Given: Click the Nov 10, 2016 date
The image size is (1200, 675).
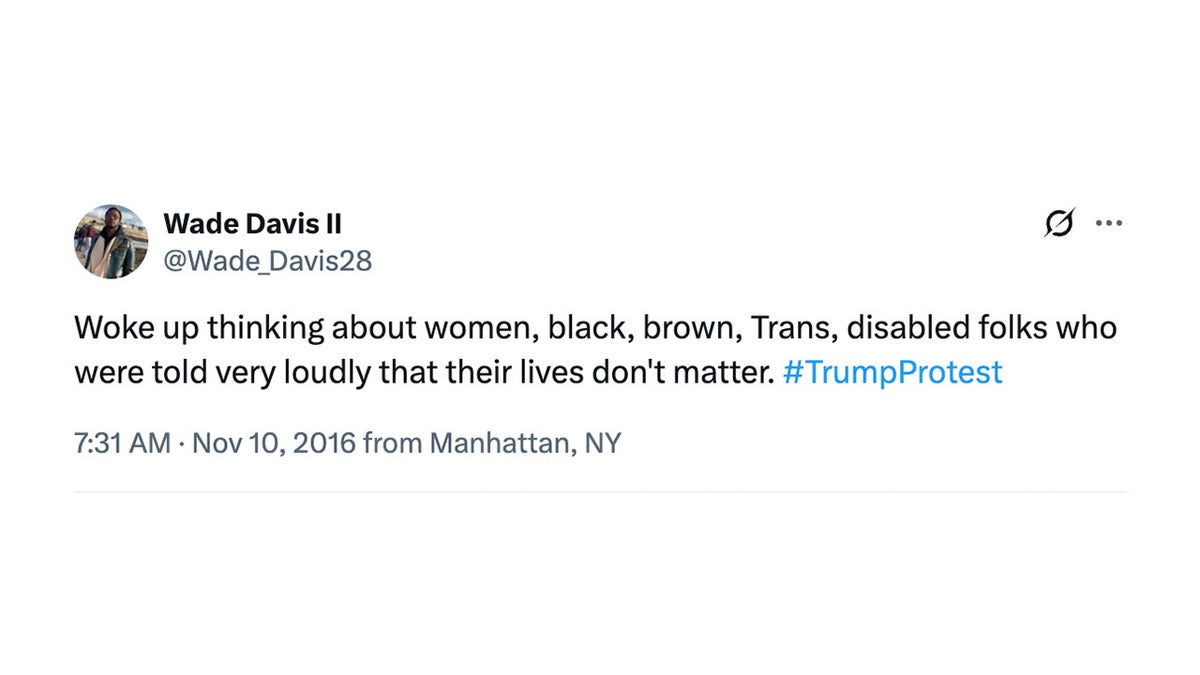Looking at the screenshot, I should coord(273,442).
